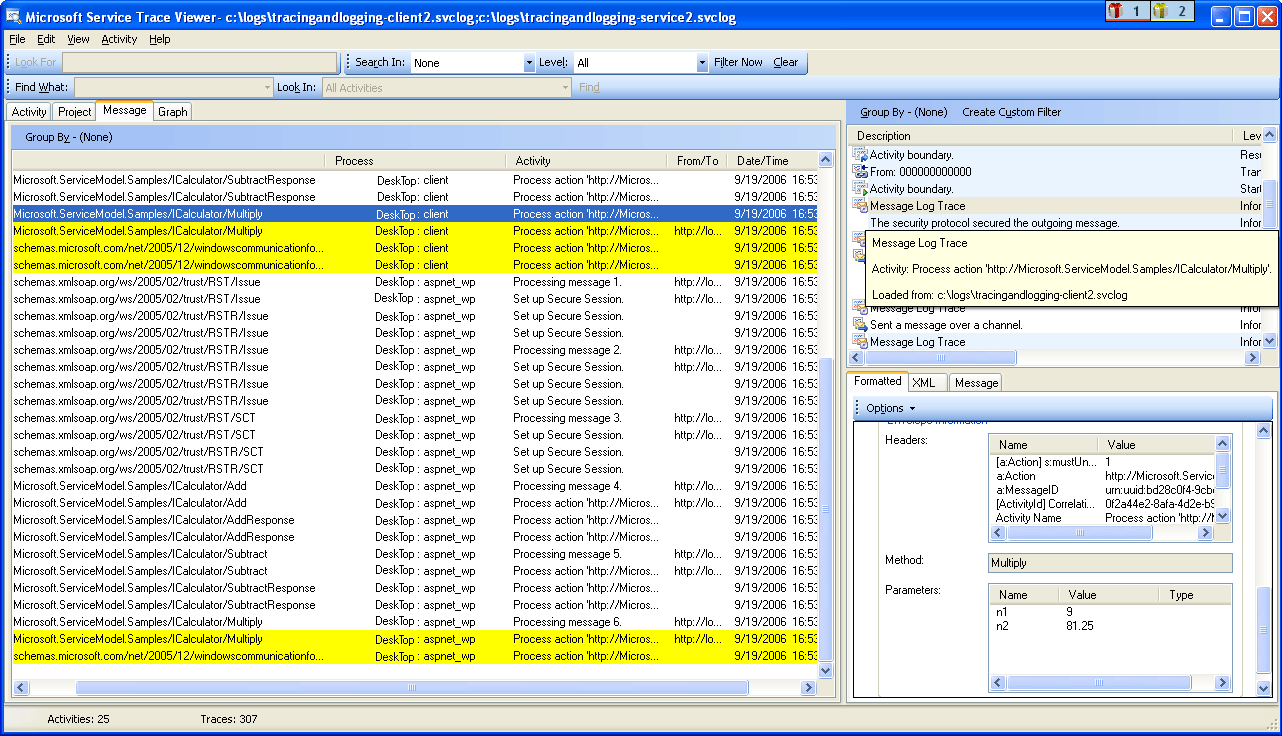1282x736 pixels.
Task: Click the started Activity boundary trace icon
Action: [x=858, y=189]
